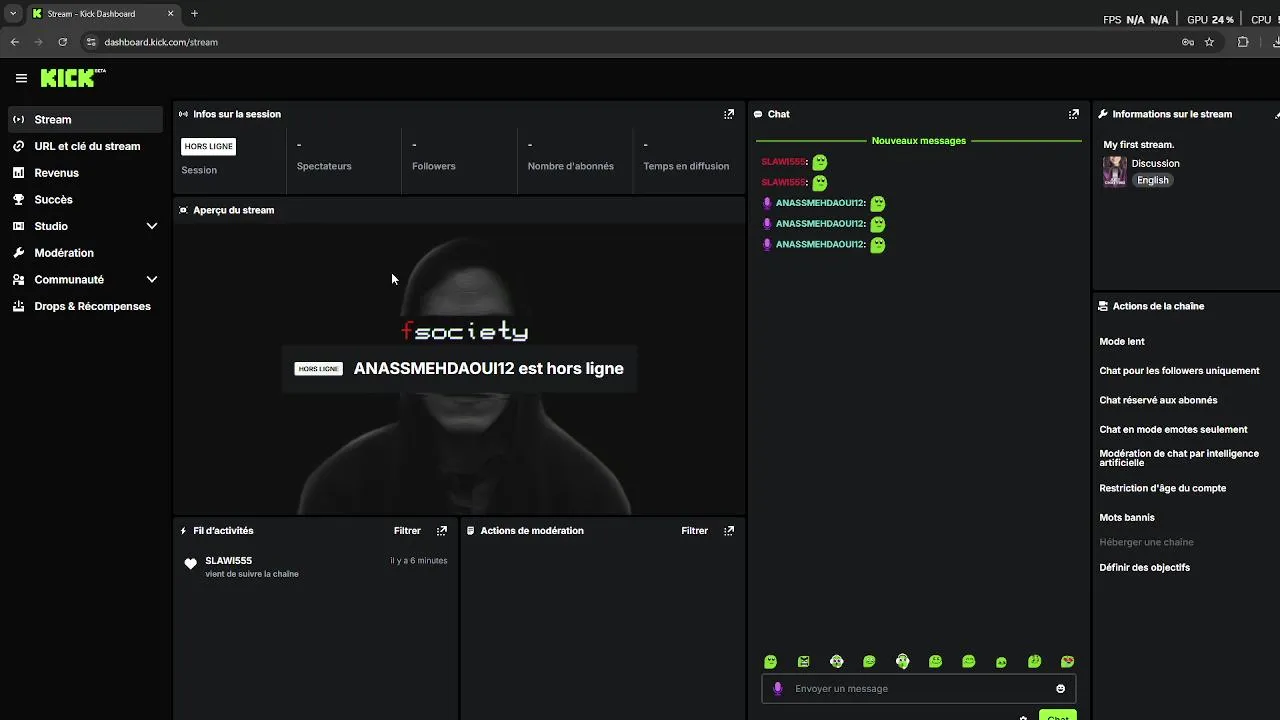Click the English language tag
The width and height of the screenshot is (1280, 720).
point(1152,180)
